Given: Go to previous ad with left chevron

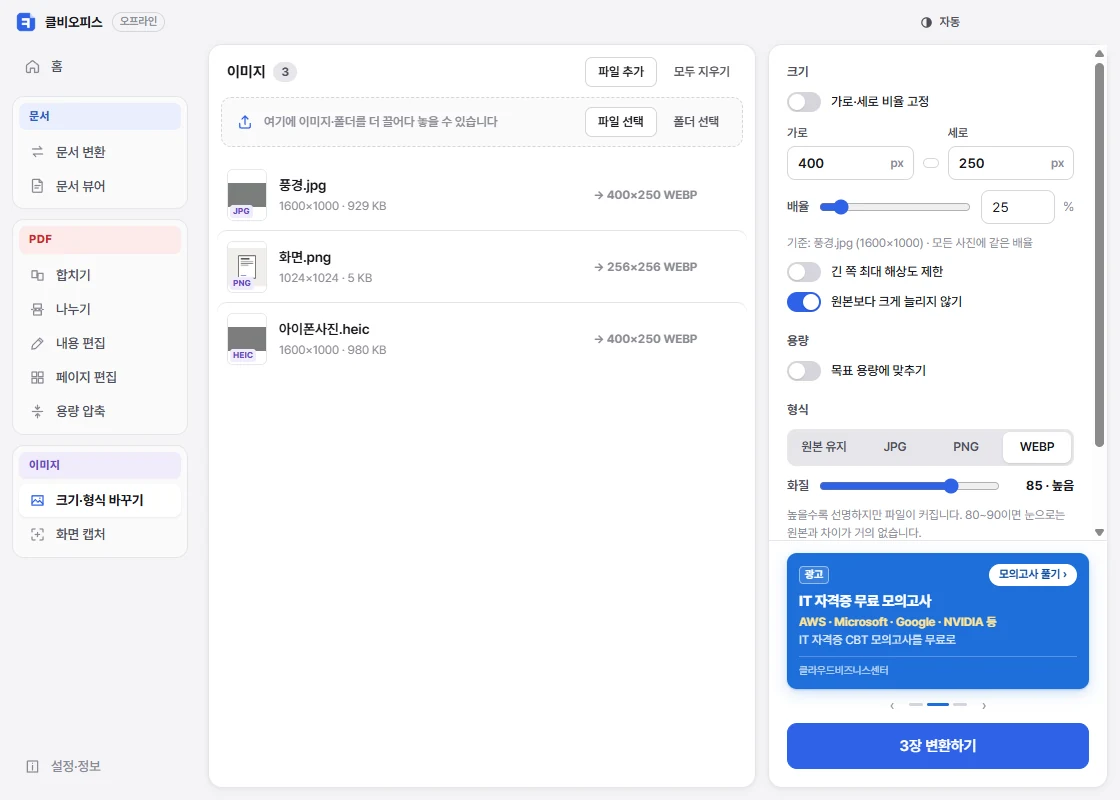Looking at the screenshot, I should pos(891,706).
